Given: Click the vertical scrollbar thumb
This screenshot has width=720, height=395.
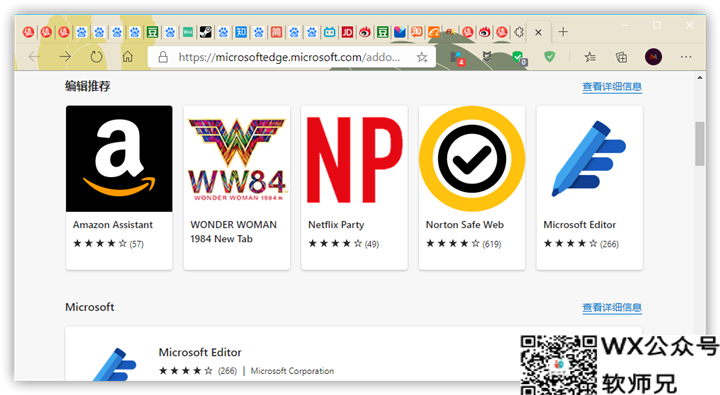Looking at the screenshot, I should point(699,143).
